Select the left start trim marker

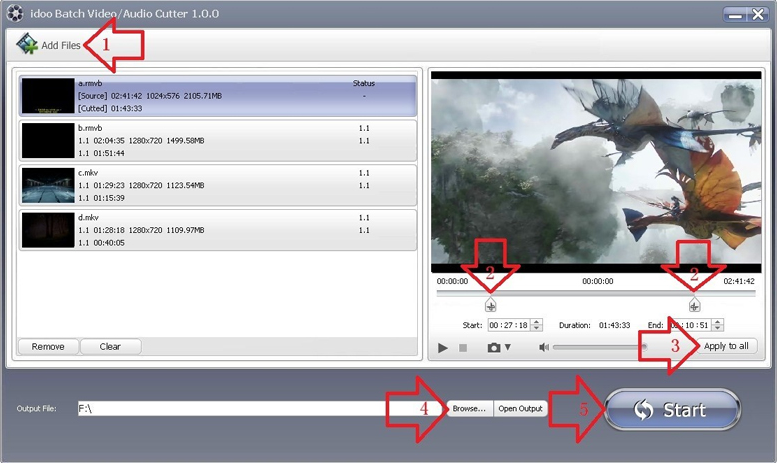(x=490, y=305)
